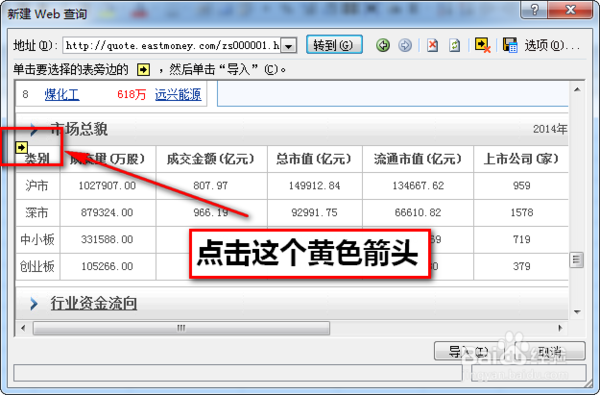Viewport: 600px width, 395px height.
Task: Click the 创业板 row label
Action: pos(37,266)
